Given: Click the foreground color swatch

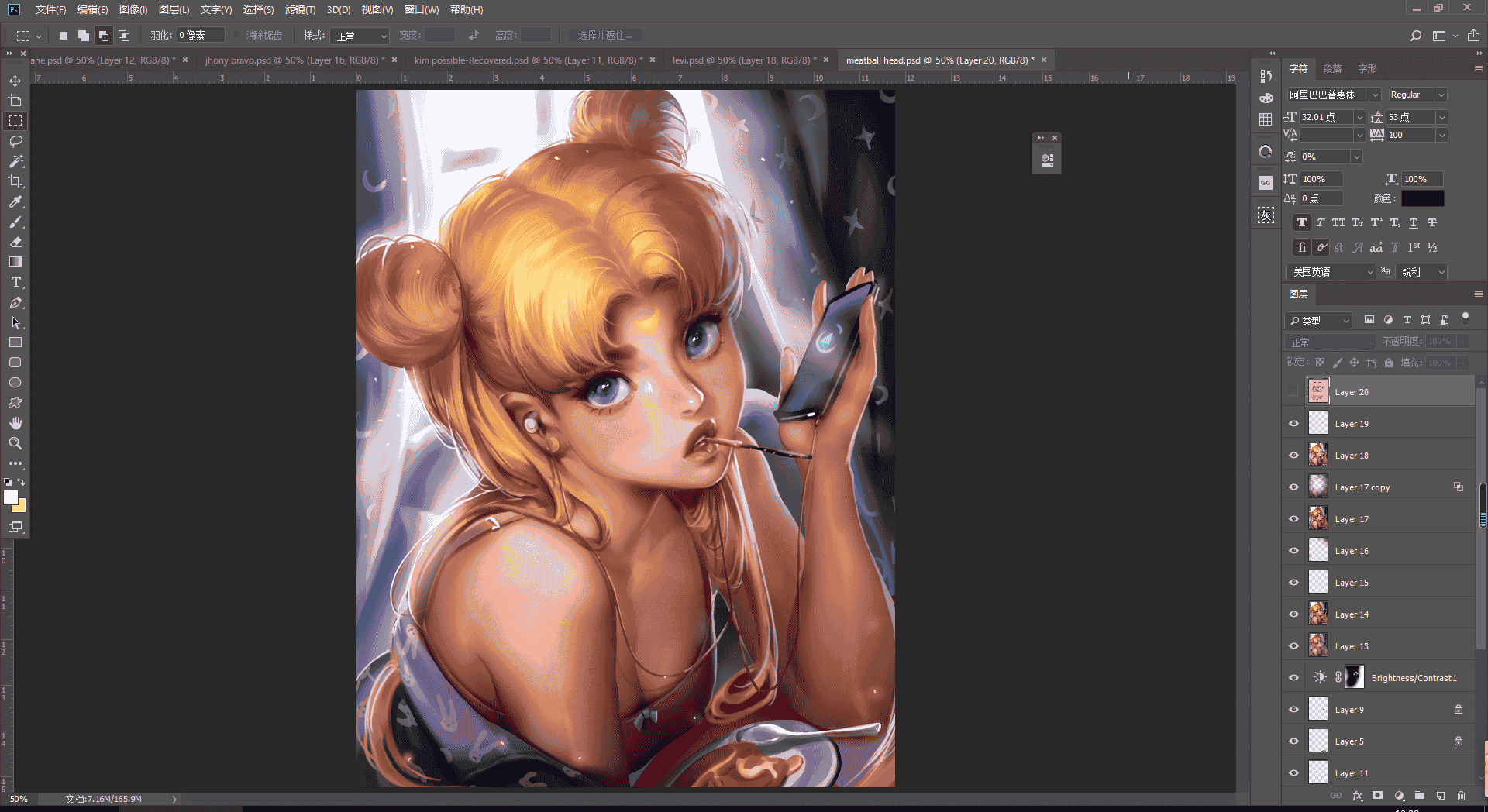Looking at the screenshot, I should (x=11, y=498).
